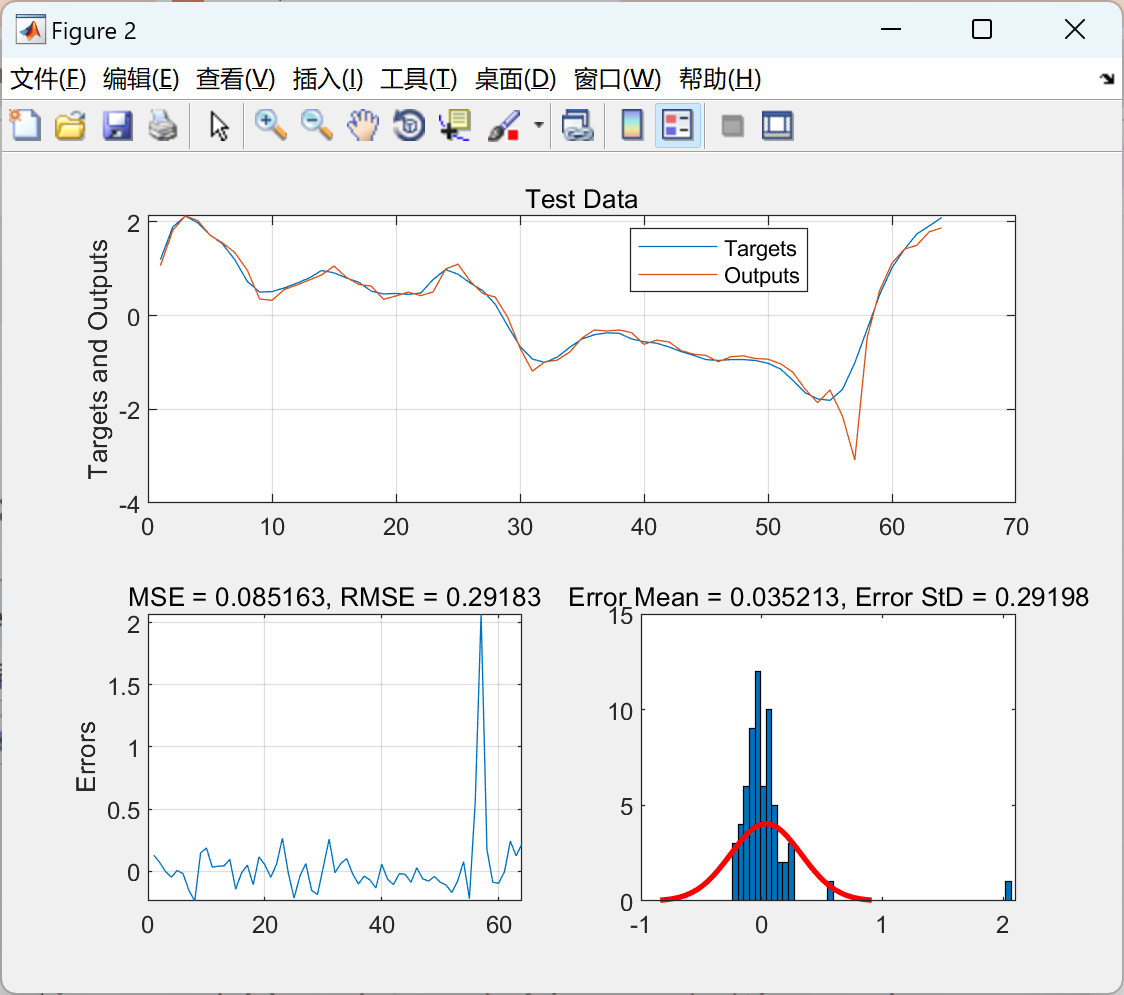Open the 工具(T) menu
The image size is (1124, 995).
pyautogui.click(x=419, y=79)
